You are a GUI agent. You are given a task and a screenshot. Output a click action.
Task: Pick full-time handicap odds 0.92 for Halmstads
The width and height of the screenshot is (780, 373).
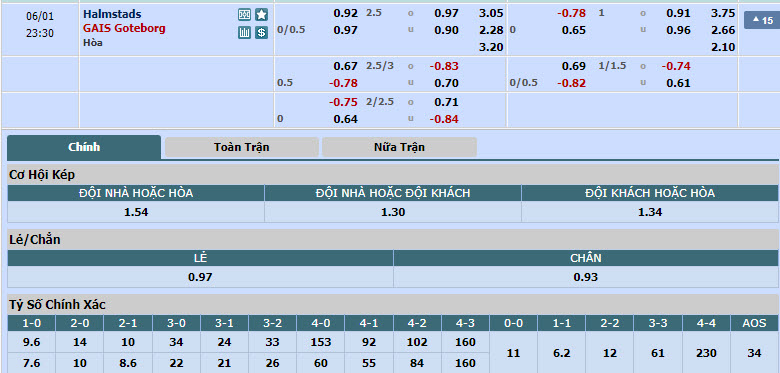click(346, 13)
